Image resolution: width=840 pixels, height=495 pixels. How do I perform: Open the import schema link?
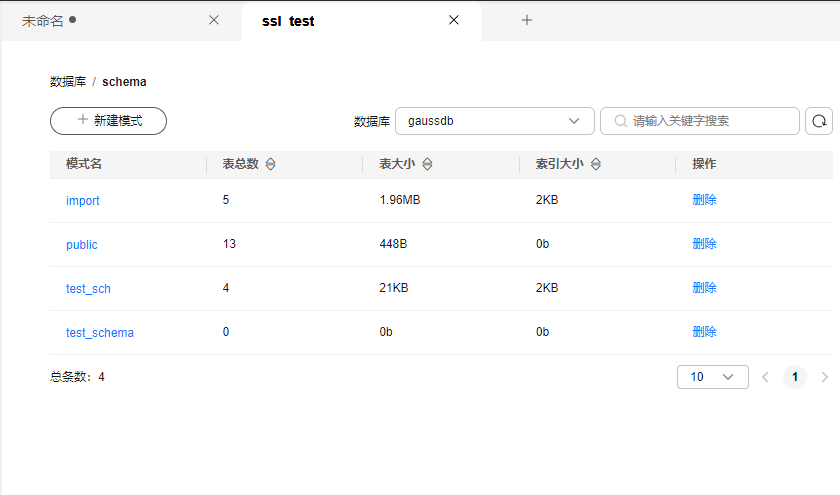tap(83, 200)
